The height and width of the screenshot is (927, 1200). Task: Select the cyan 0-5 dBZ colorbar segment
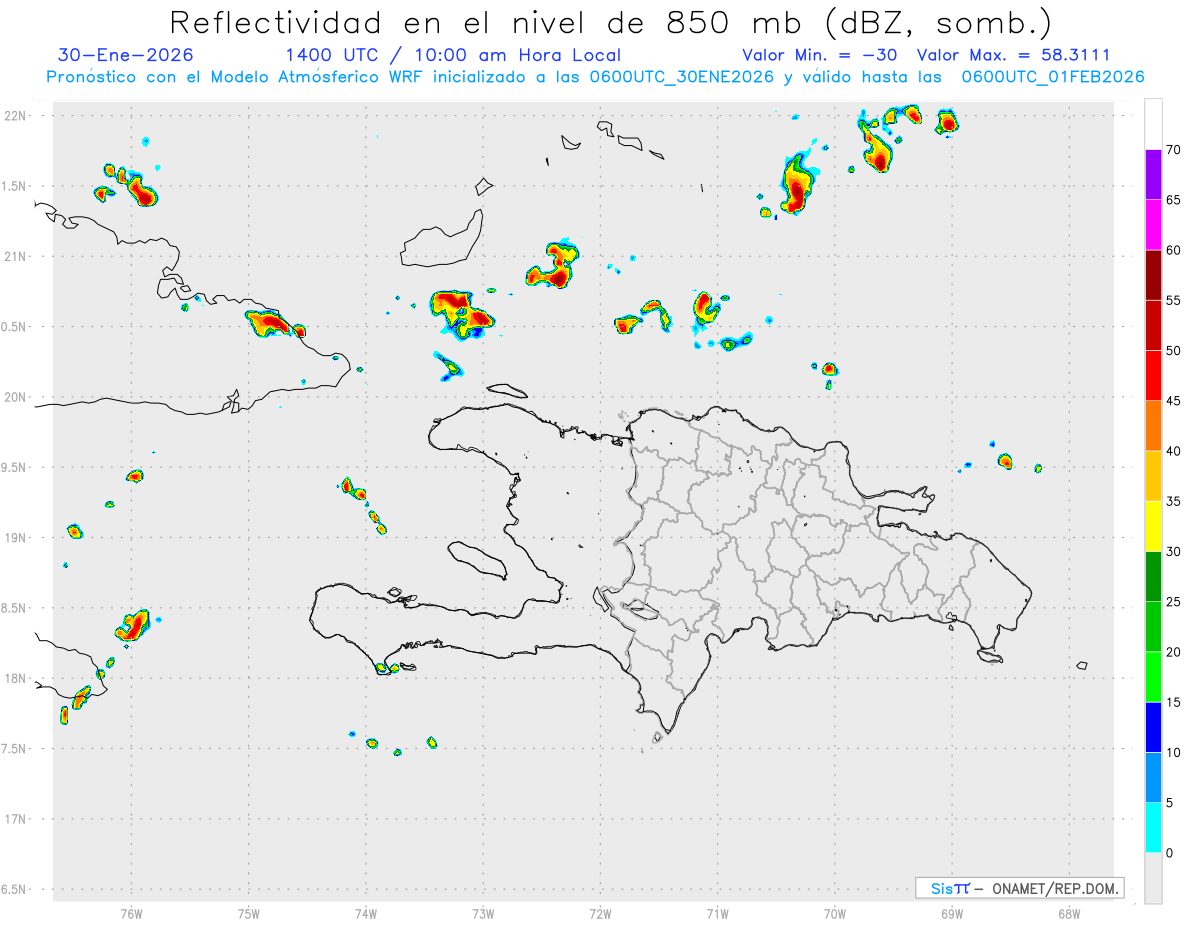1153,828
